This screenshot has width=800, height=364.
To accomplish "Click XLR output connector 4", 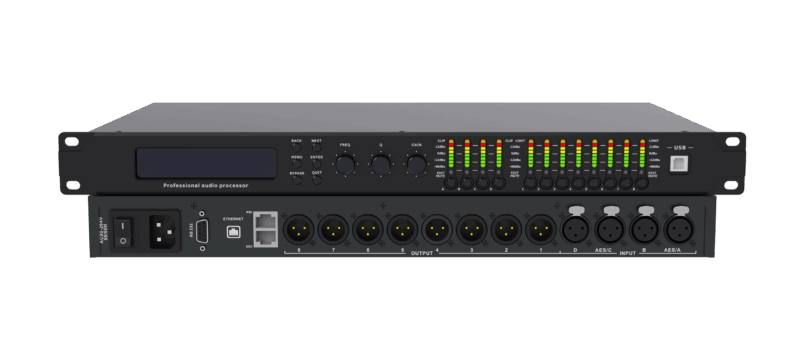I will click(x=437, y=229).
